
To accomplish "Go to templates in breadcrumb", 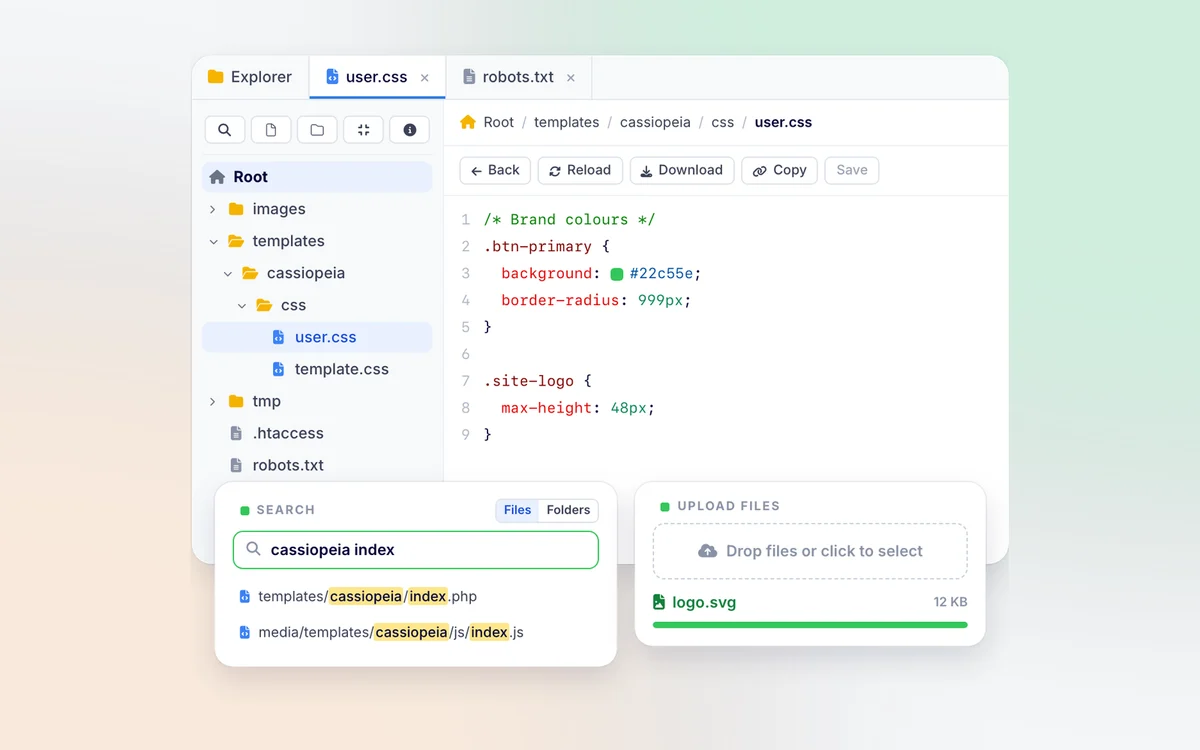I will click(x=567, y=122).
